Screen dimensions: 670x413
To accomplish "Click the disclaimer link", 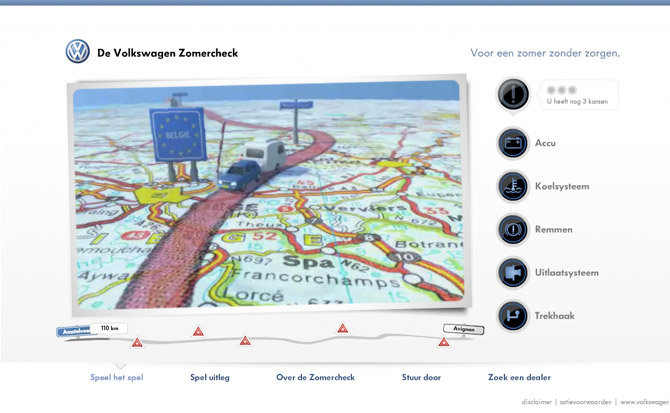I will point(537,402).
